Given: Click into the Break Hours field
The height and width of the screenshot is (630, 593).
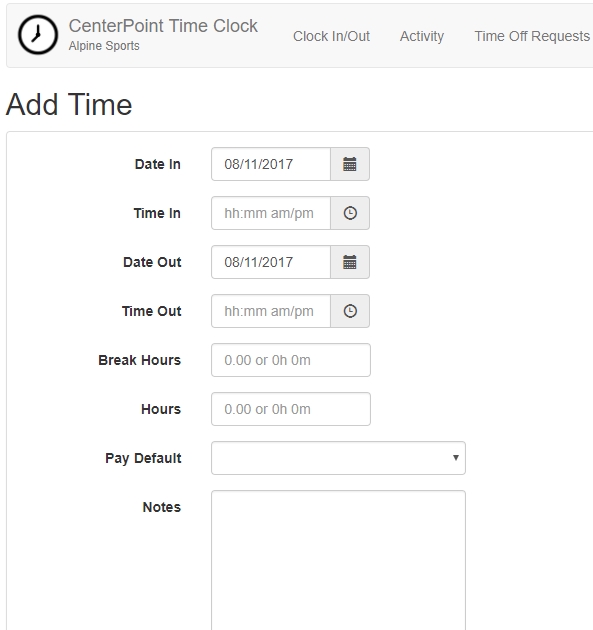Looking at the screenshot, I should coord(291,360).
